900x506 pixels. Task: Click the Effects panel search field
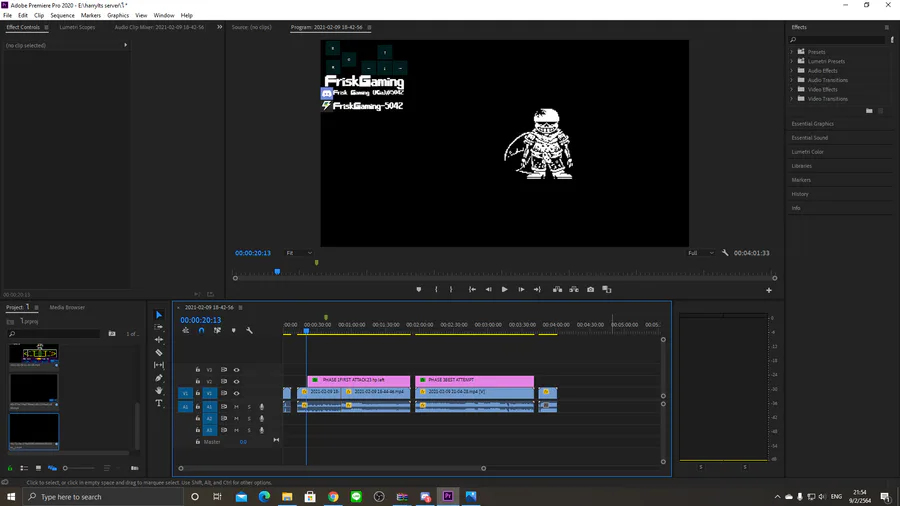click(837, 40)
